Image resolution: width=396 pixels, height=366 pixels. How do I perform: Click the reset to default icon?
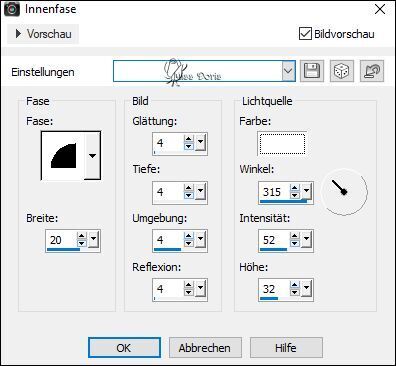[372, 71]
